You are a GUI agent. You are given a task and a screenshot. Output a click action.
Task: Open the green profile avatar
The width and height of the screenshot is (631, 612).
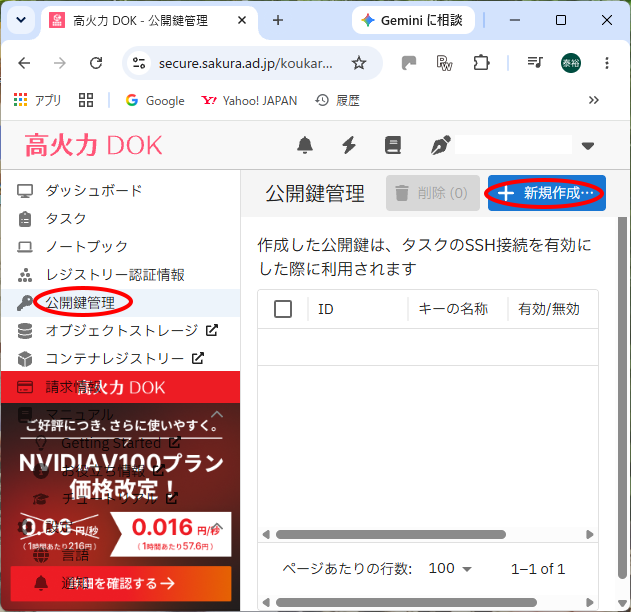571,63
